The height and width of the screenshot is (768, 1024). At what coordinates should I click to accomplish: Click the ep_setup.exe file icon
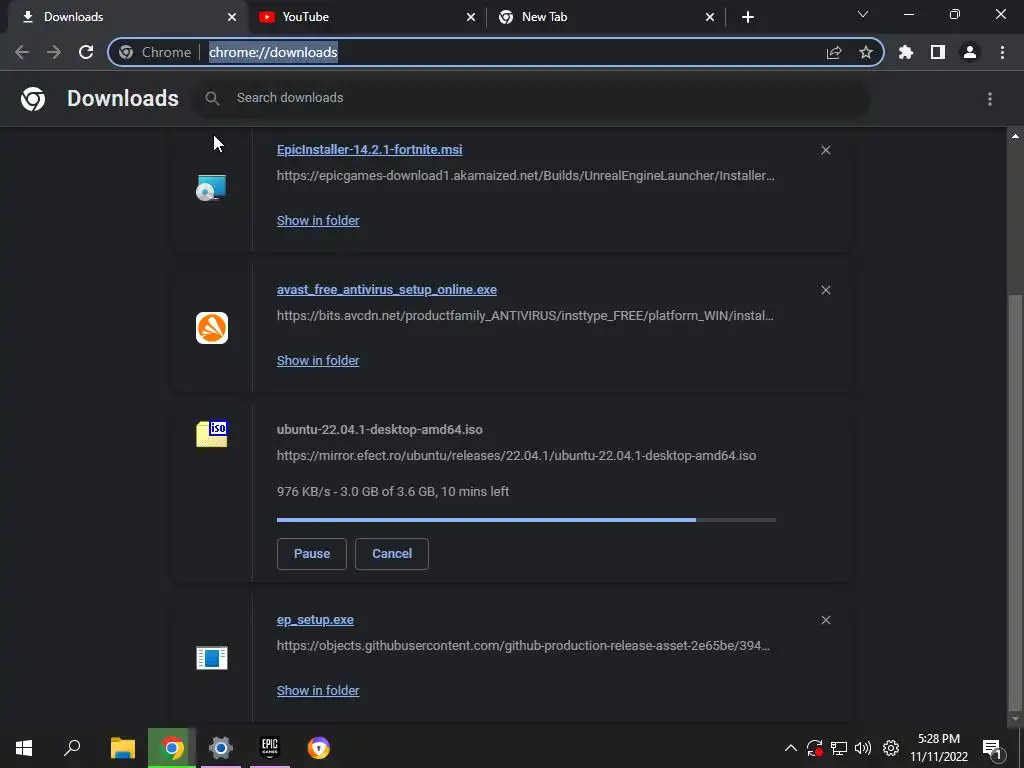(212, 658)
